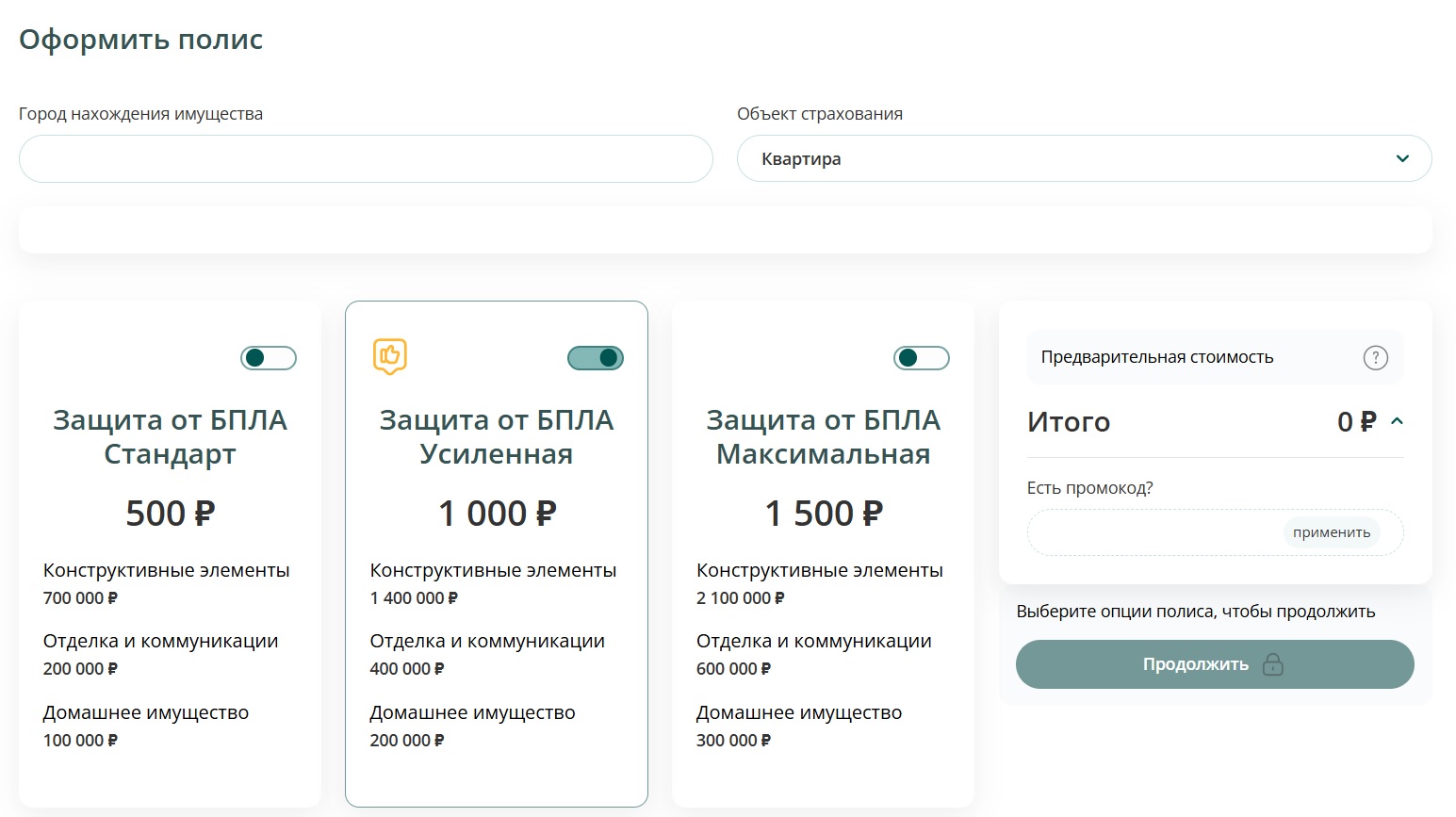Click the thumbs-up recommended badge icon
Image resolution: width=1456 pixels, height=817 pixels.
[x=390, y=356]
